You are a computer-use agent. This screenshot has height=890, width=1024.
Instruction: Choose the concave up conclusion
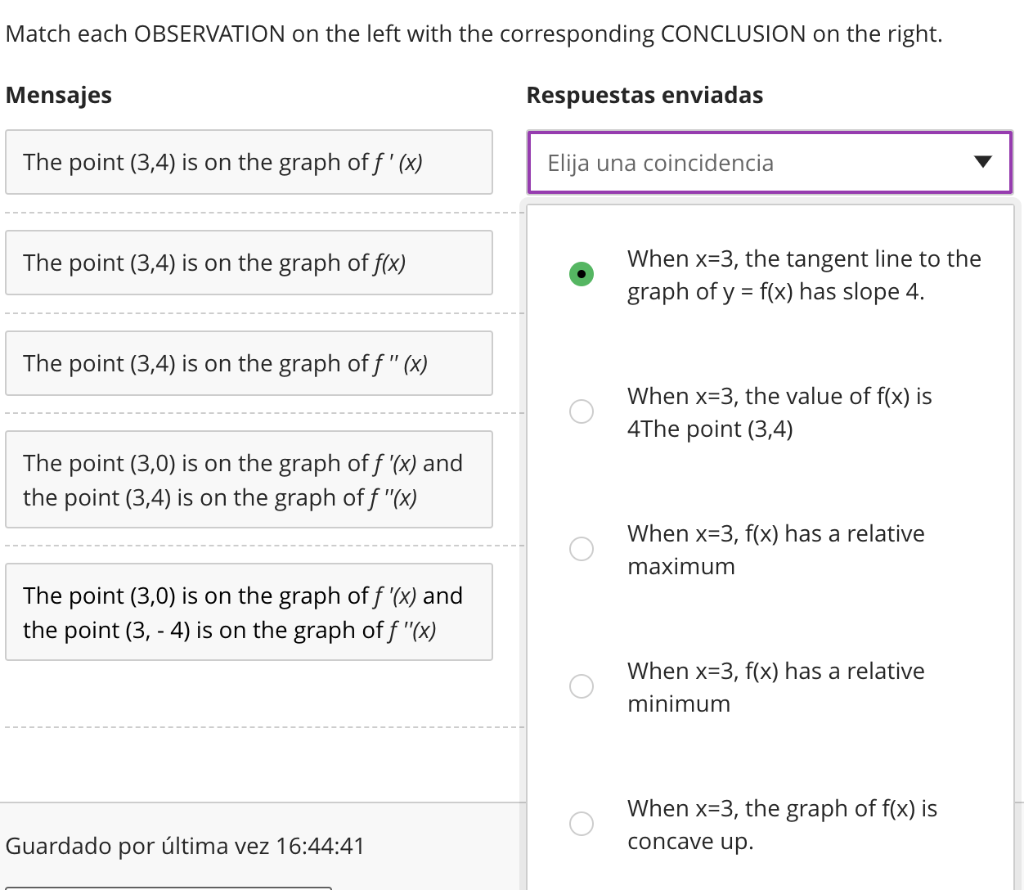(581, 823)
